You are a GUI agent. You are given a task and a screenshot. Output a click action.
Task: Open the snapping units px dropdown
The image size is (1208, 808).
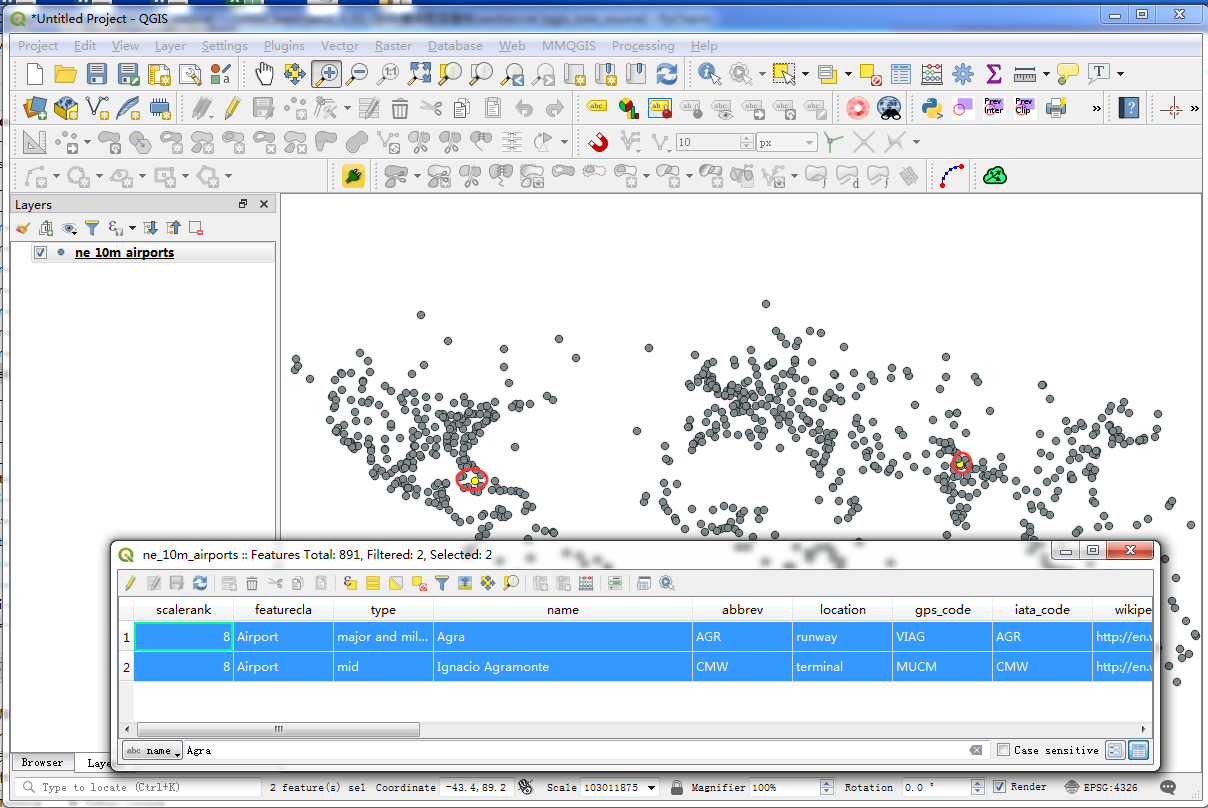[787, 143]
